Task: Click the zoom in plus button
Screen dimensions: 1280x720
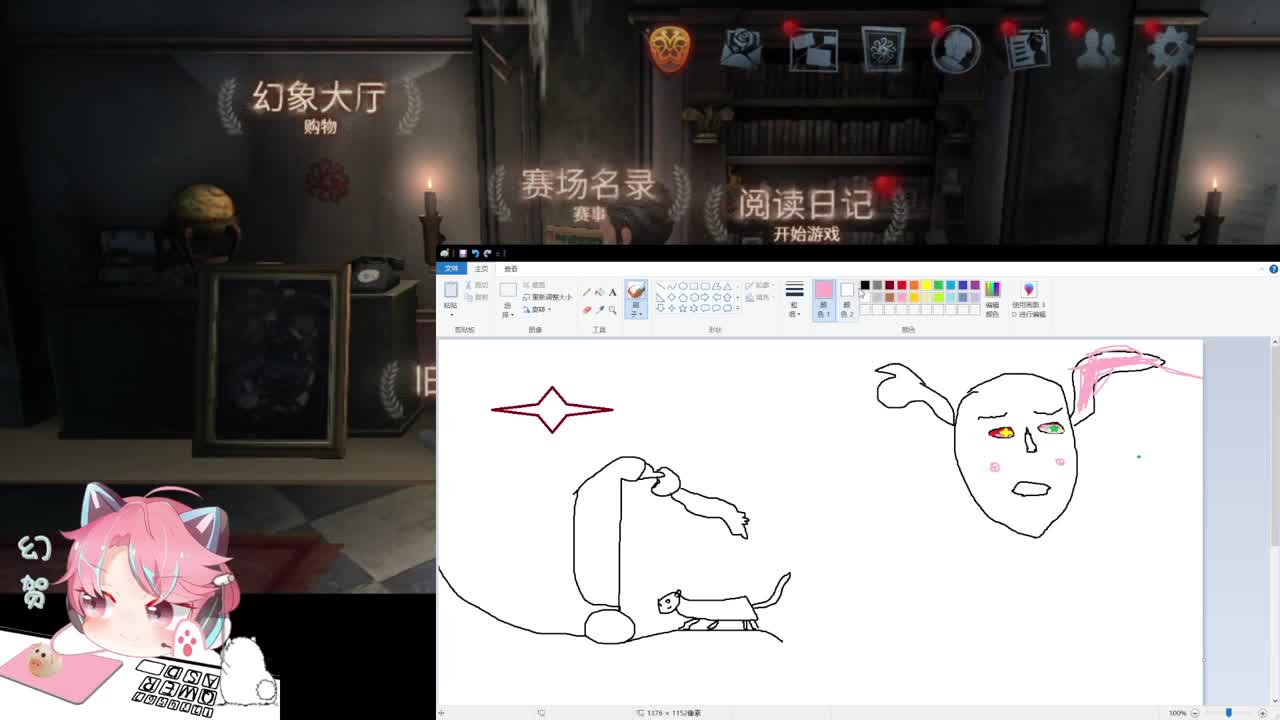Action: (1263, 713)
